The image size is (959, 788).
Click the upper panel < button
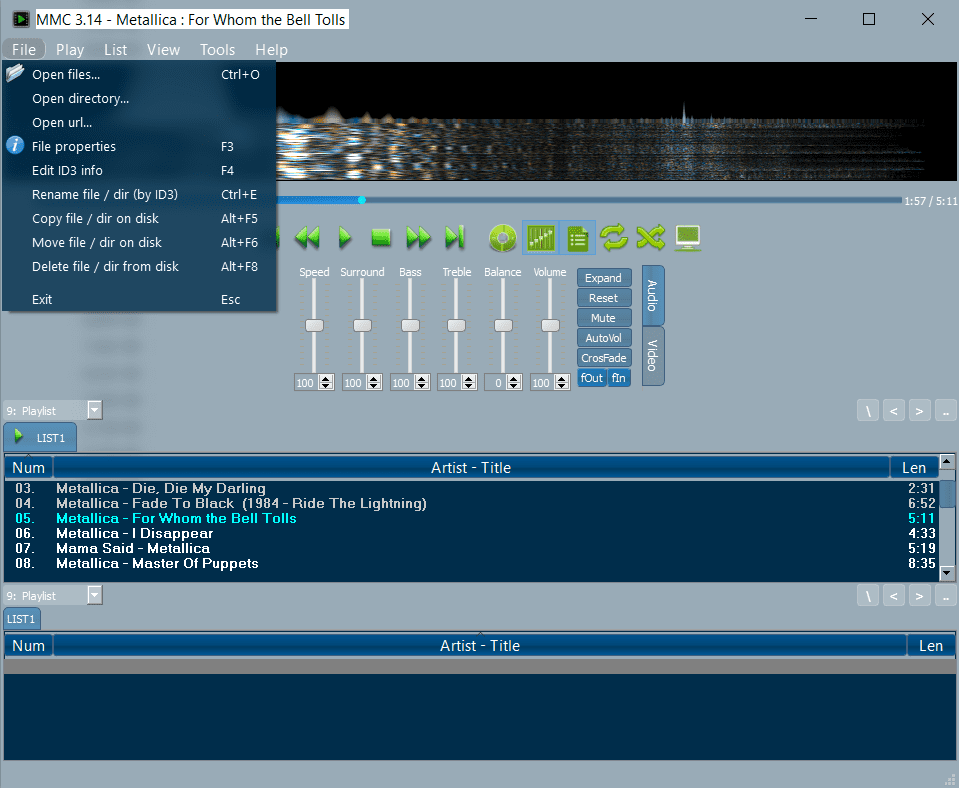(x=894, y=411)
